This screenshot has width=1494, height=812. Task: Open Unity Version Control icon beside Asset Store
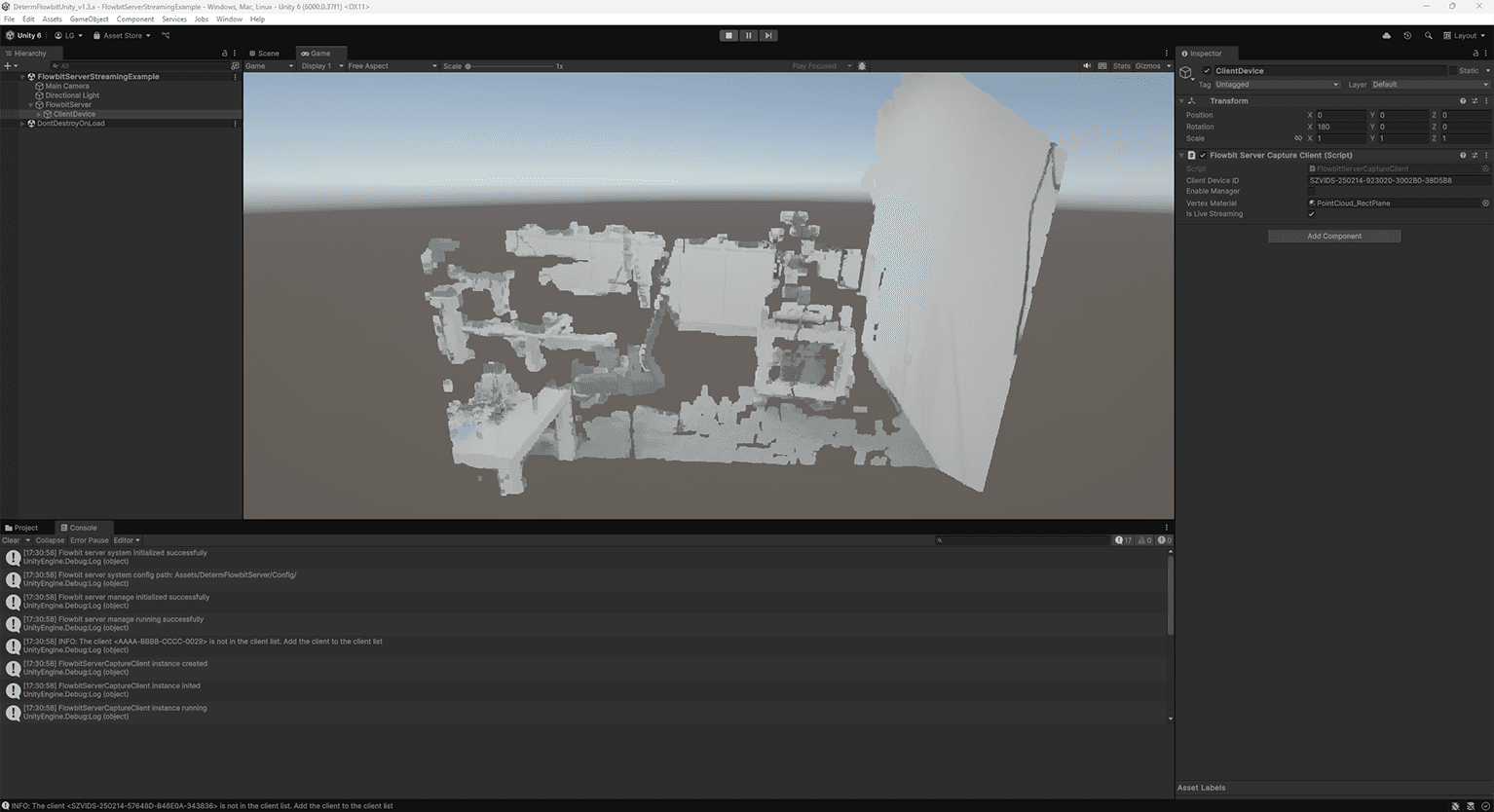tap(166, 35)
